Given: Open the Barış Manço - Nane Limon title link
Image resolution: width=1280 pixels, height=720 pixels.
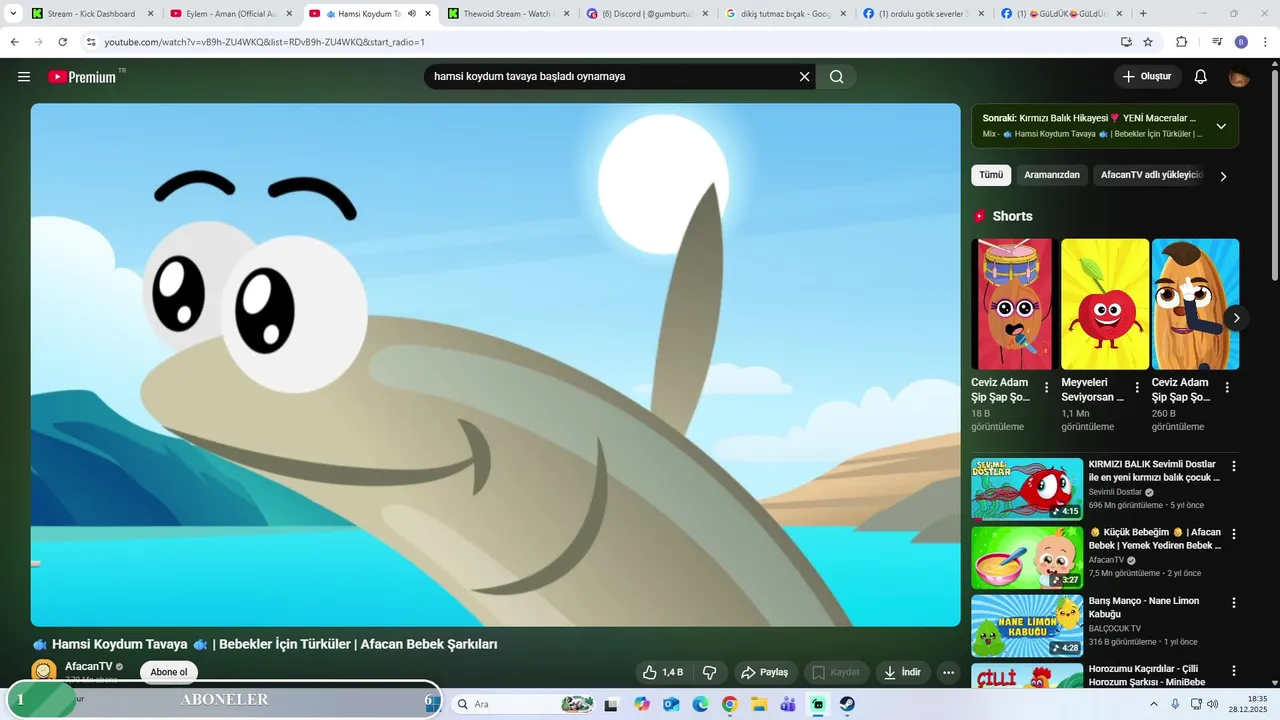Looking at the screenshot, I should coord(1144,607).
